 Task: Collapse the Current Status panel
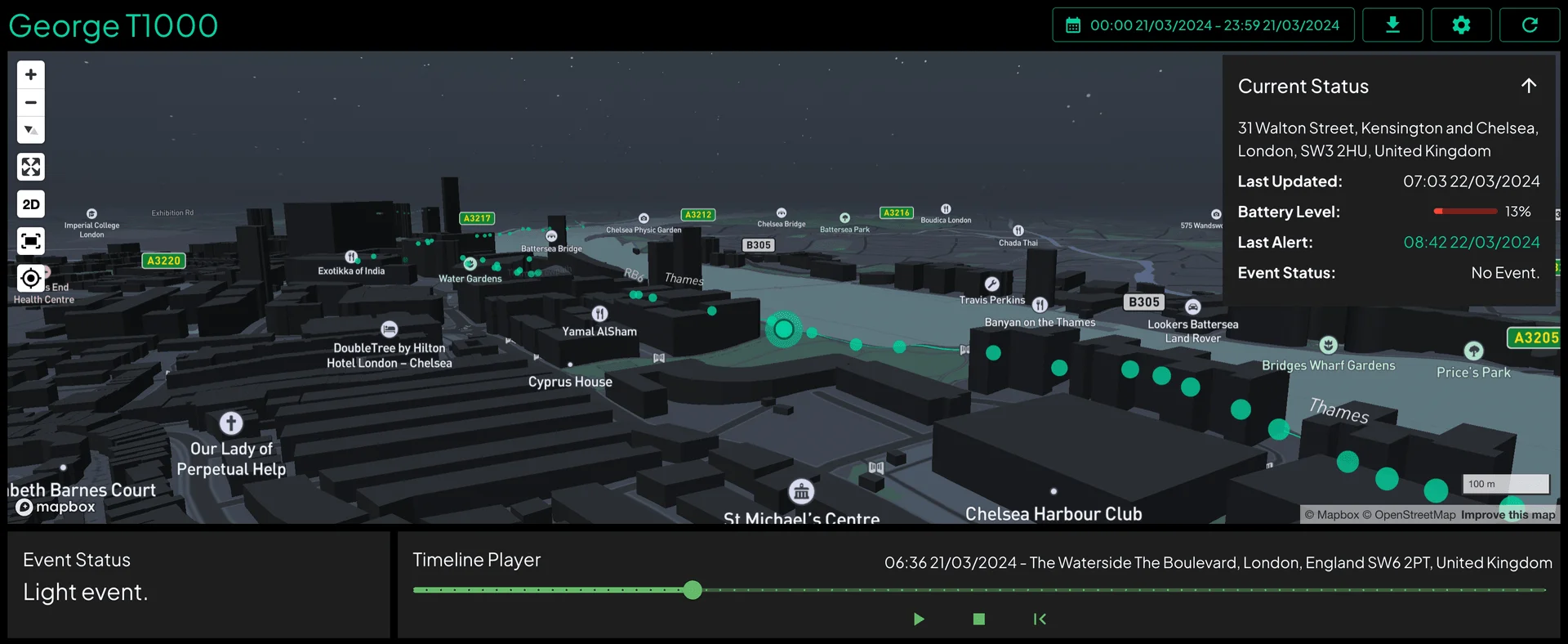[x=1529, y=86]
